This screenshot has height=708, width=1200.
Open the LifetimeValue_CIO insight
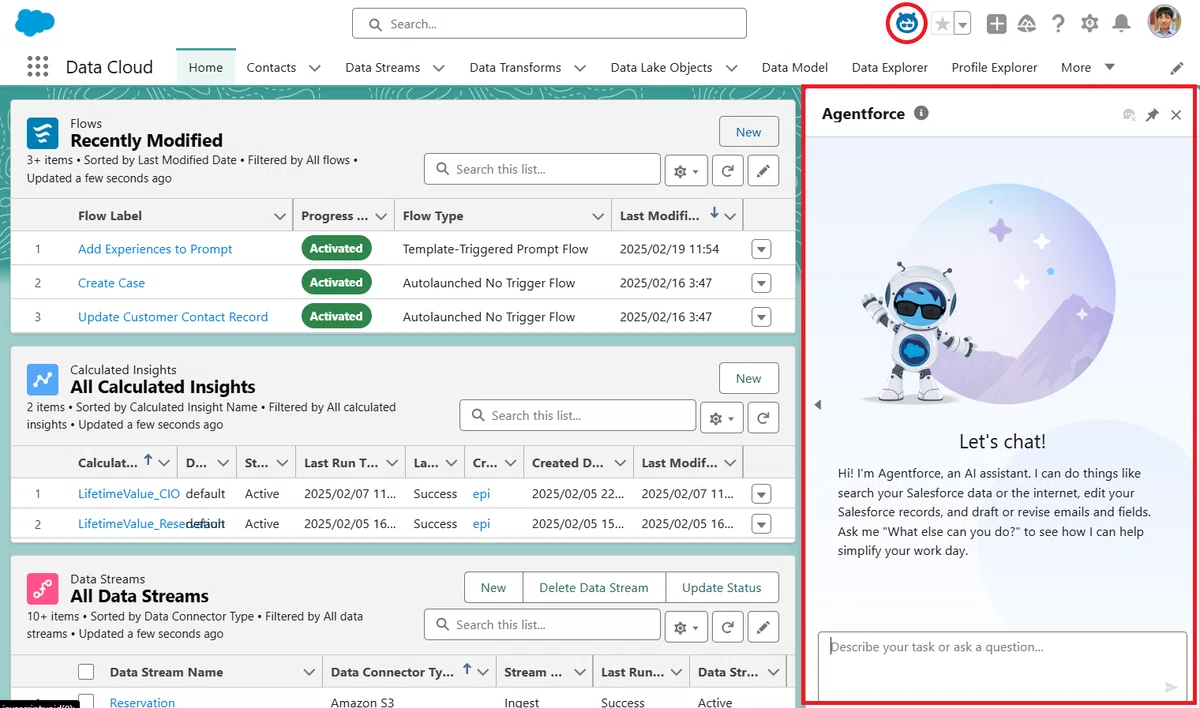[x=129, y=494]
